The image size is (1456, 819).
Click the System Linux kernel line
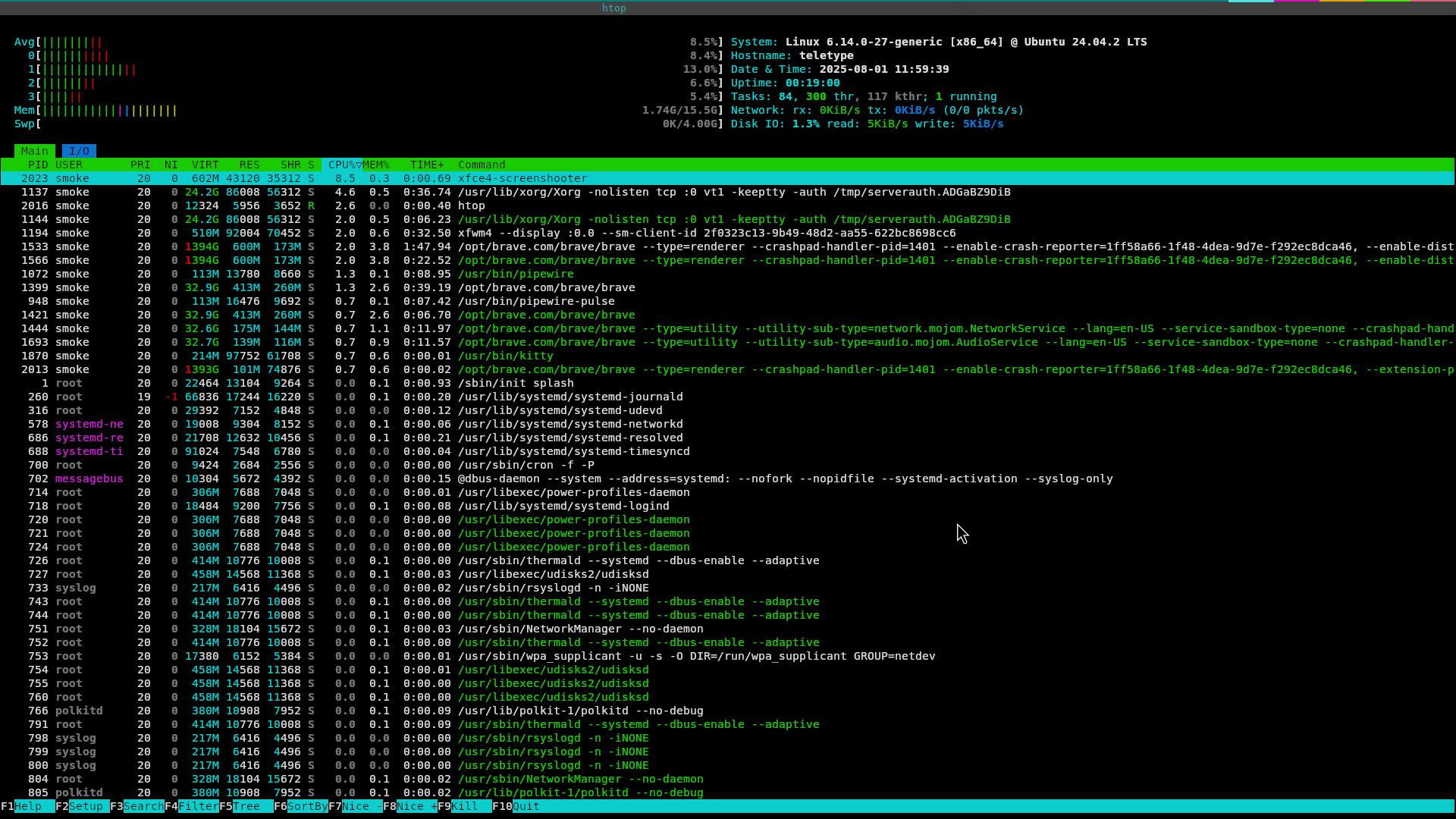click(x=939, y=42)
